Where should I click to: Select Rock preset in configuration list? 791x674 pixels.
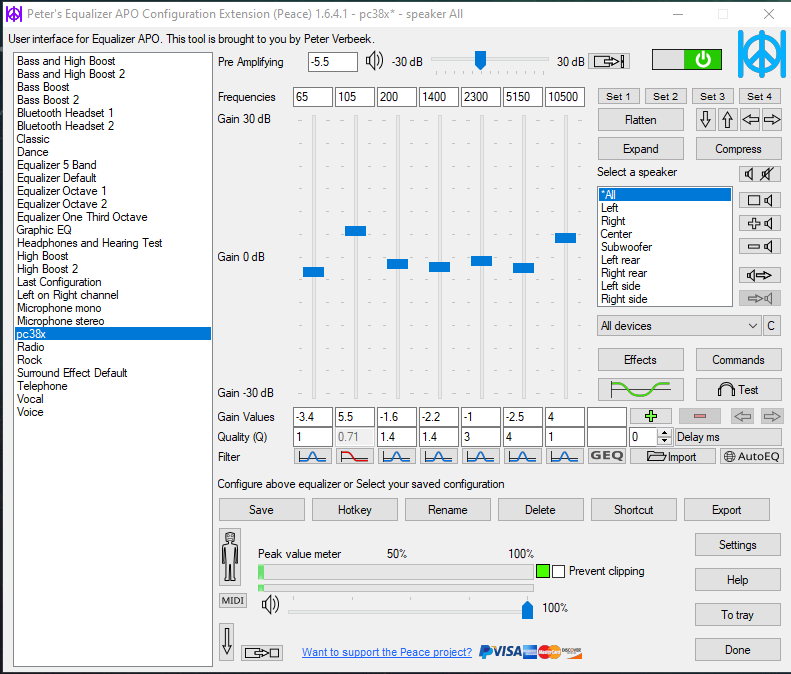113,360
